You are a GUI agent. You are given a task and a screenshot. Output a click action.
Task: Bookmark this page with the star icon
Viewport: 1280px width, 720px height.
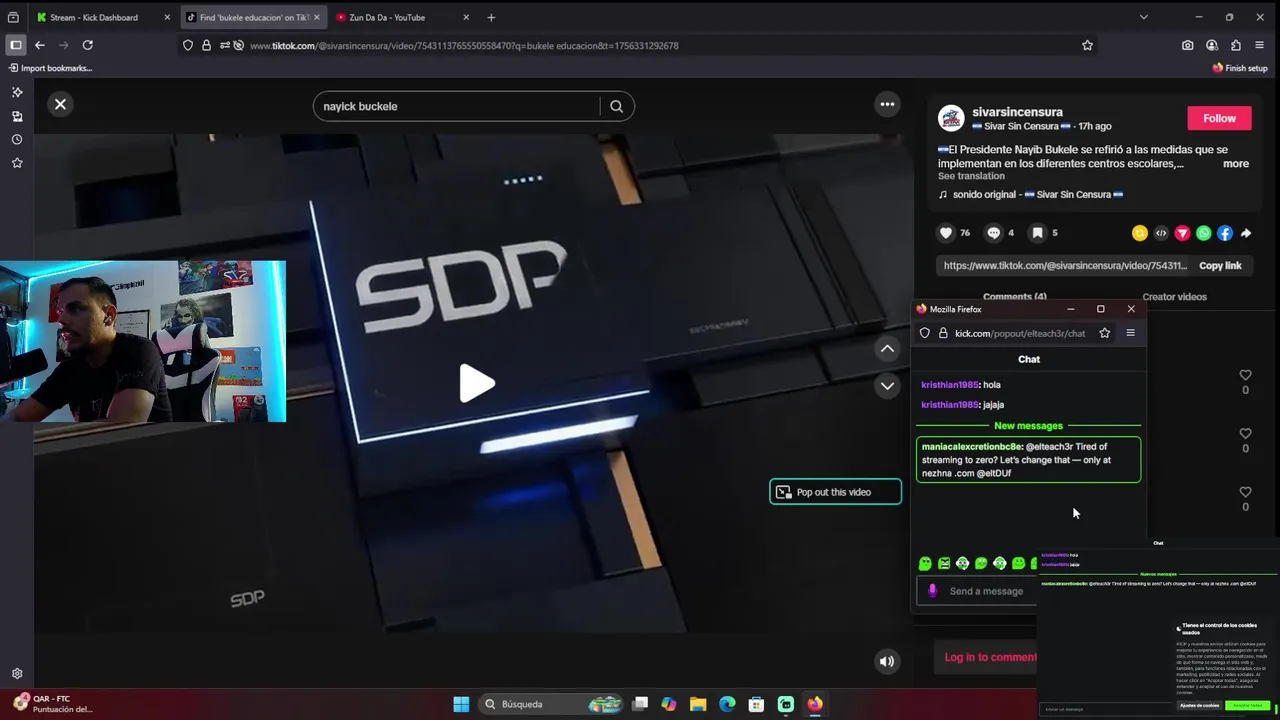[x=1087, y=45]
